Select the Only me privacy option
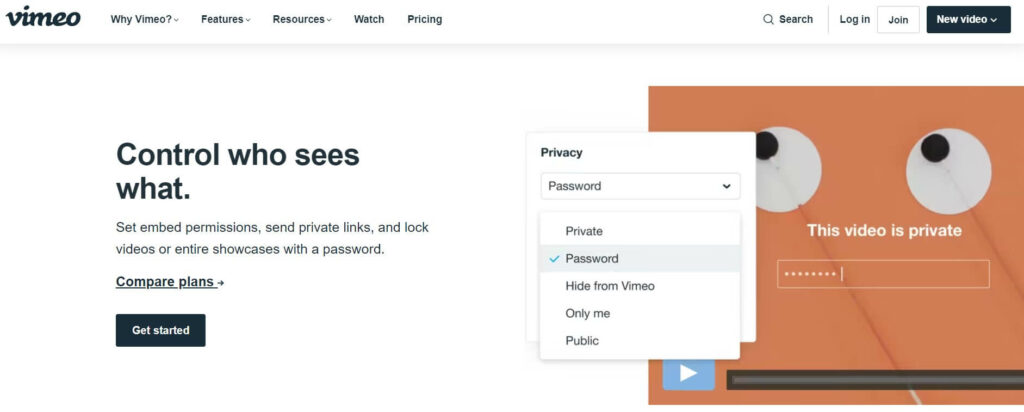Image resolution: width=1024 pixels, height=412 pixels. click(x=587, y=313)
